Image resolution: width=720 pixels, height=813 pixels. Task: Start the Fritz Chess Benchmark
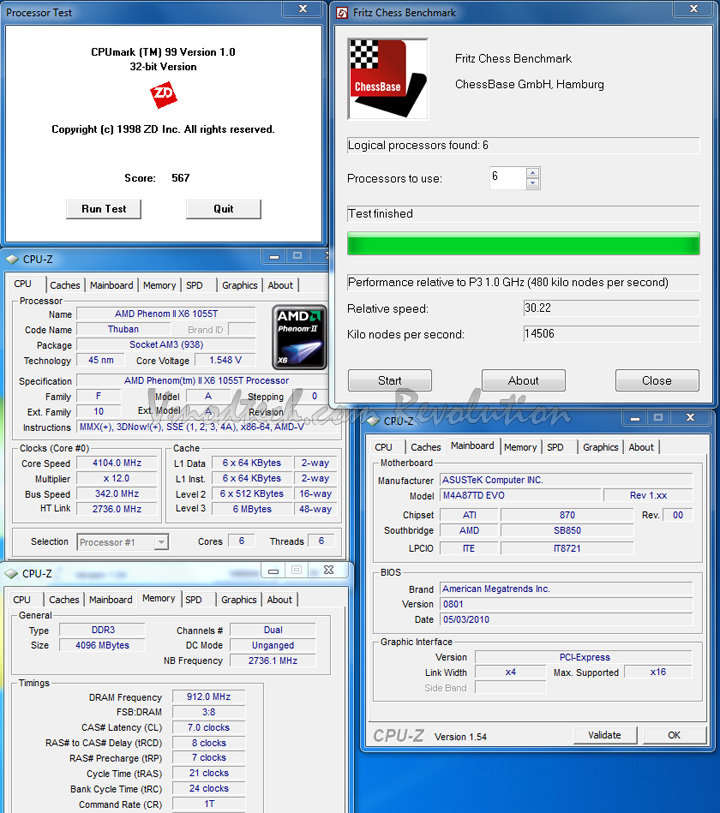point(390,381)
